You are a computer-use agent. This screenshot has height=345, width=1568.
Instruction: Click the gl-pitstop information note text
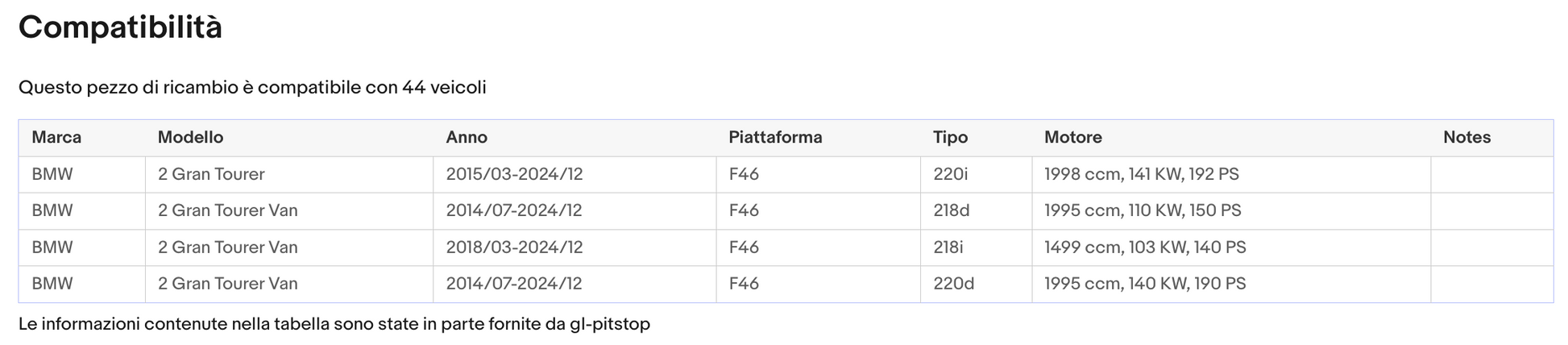pyautogui.click(x=334, y=324)
